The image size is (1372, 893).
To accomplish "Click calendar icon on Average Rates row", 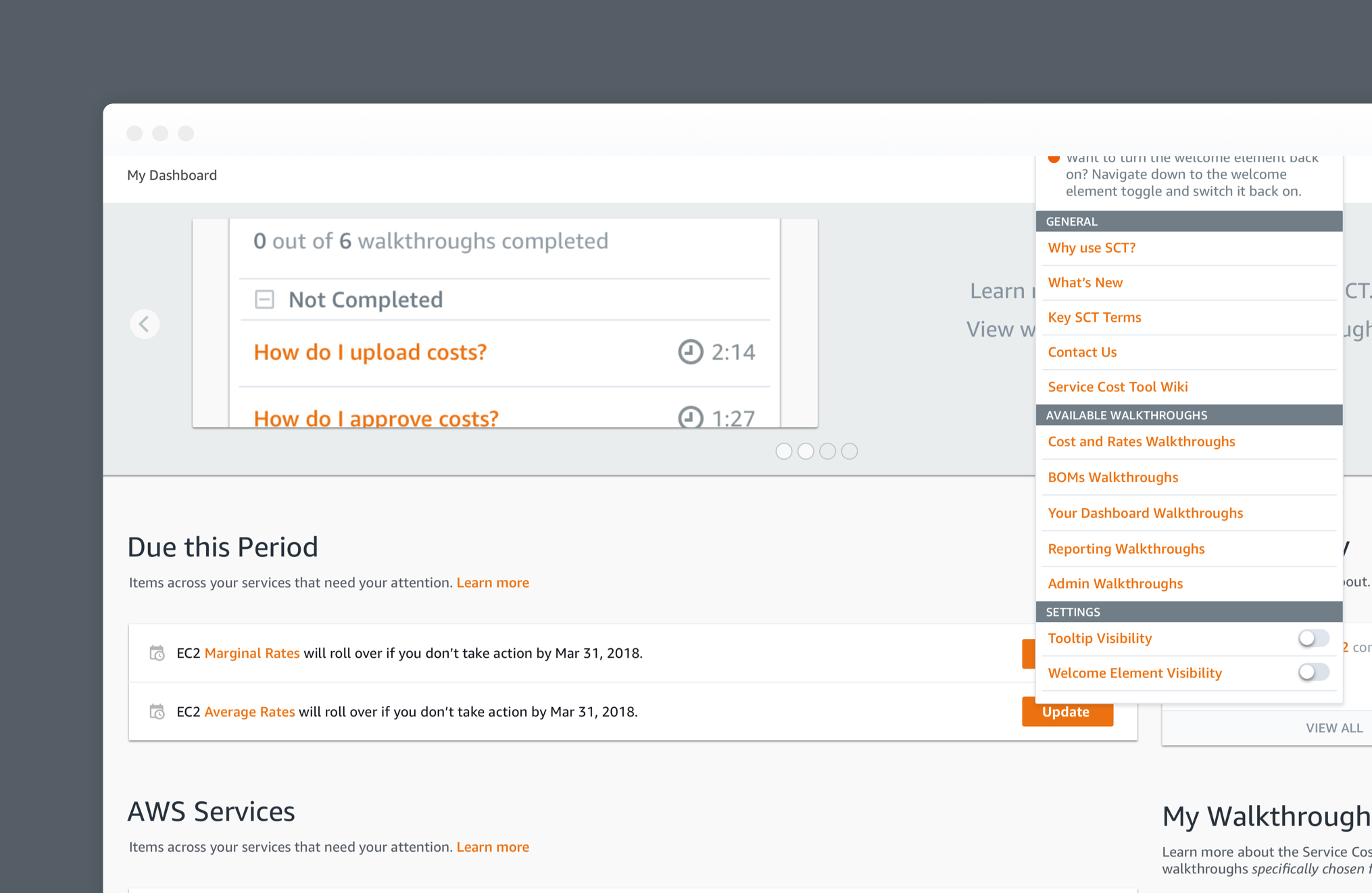I will pos(157,712).
